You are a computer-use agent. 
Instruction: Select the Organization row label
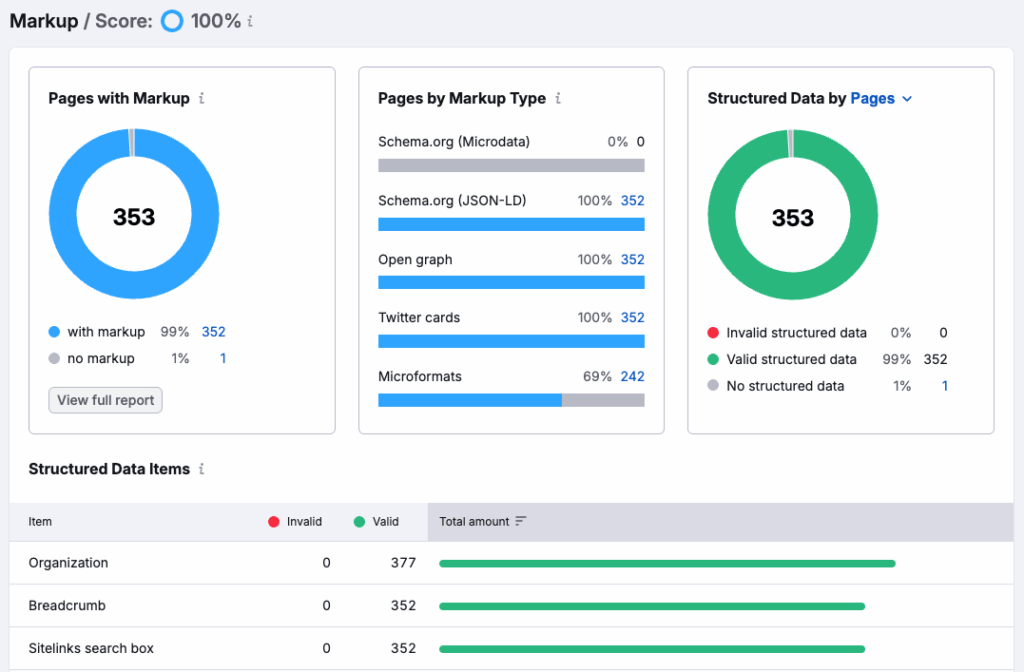pyautogui.click(x=69, y=563)
